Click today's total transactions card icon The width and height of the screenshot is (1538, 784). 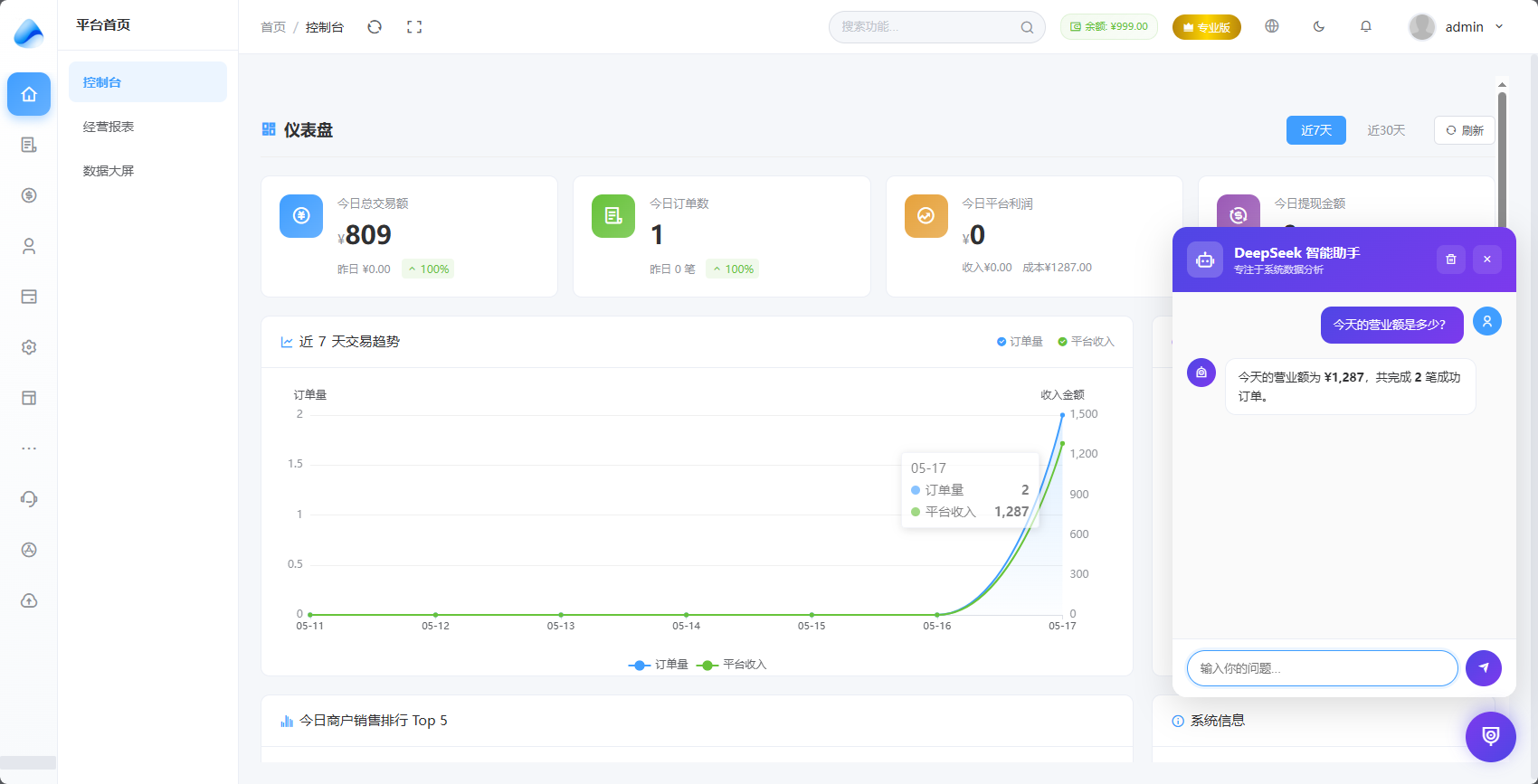301,216
